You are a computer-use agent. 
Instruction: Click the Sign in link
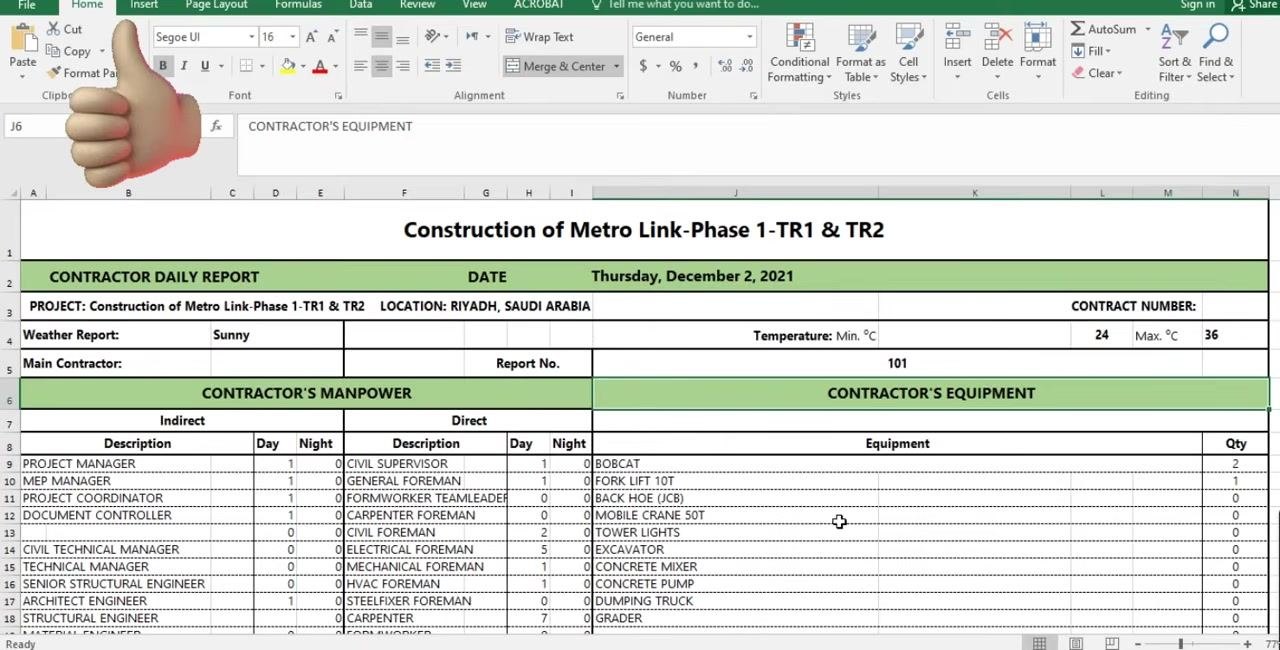1197,5
